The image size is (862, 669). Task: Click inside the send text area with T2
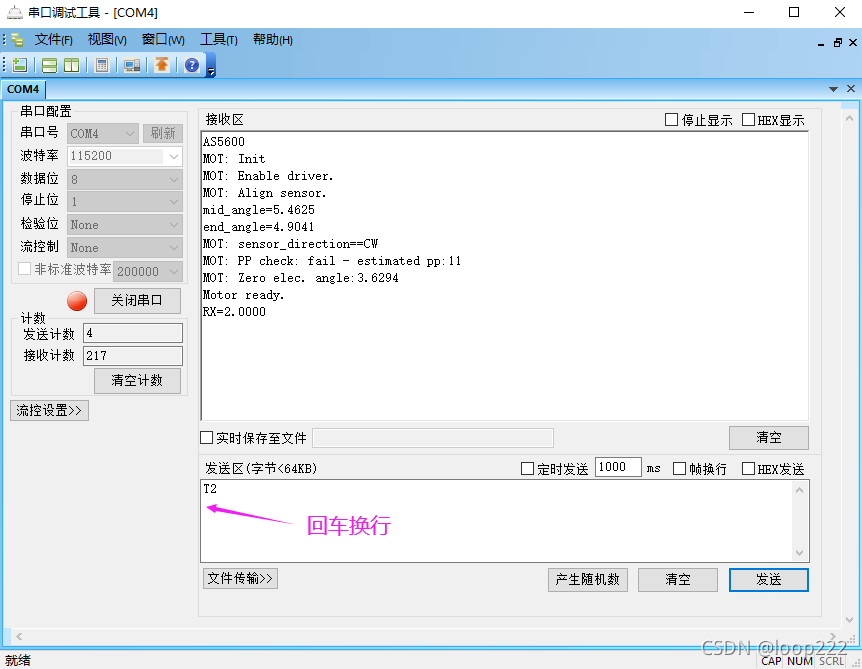(x=498, y=521)
